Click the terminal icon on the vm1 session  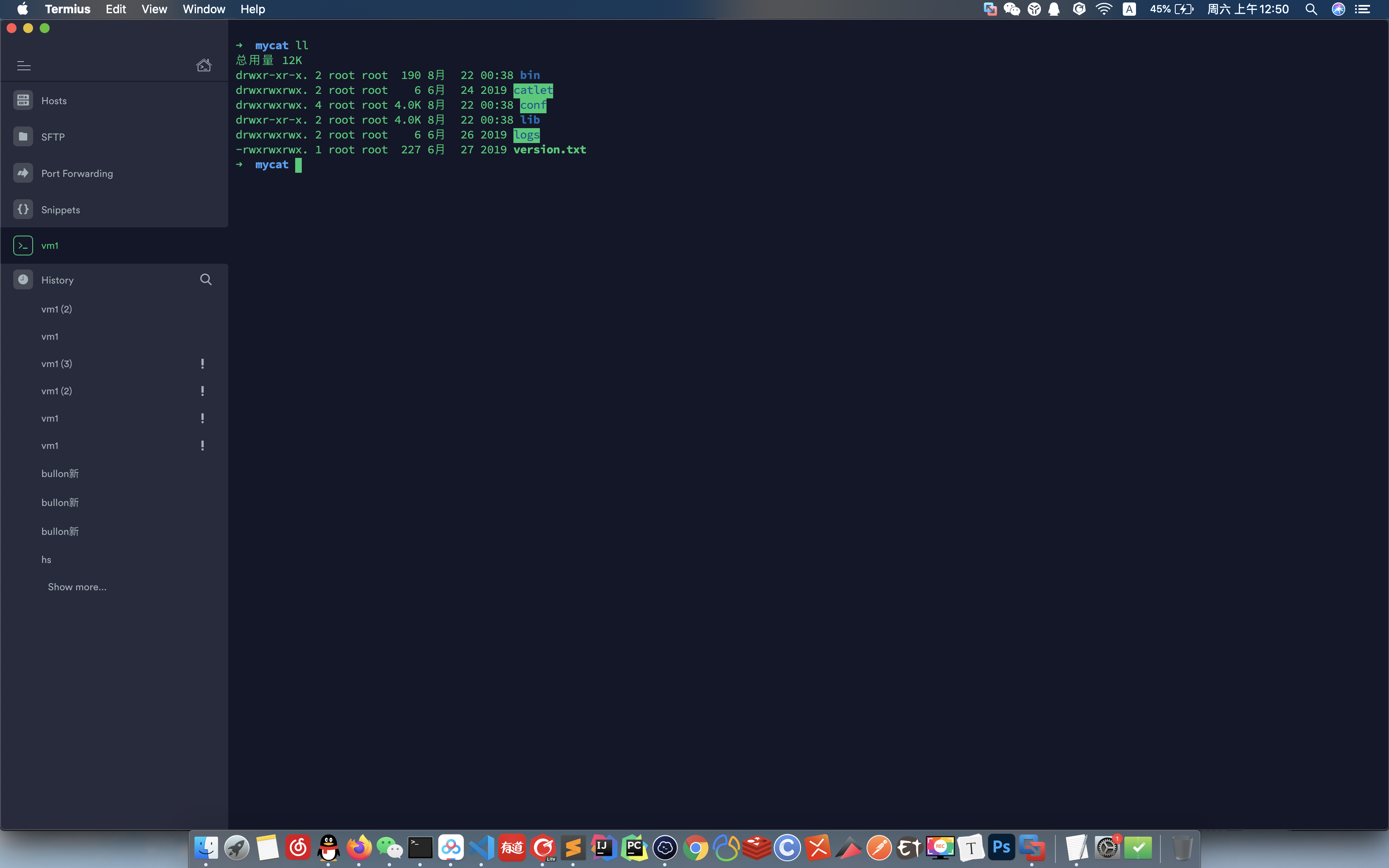(x=23, y=245)
